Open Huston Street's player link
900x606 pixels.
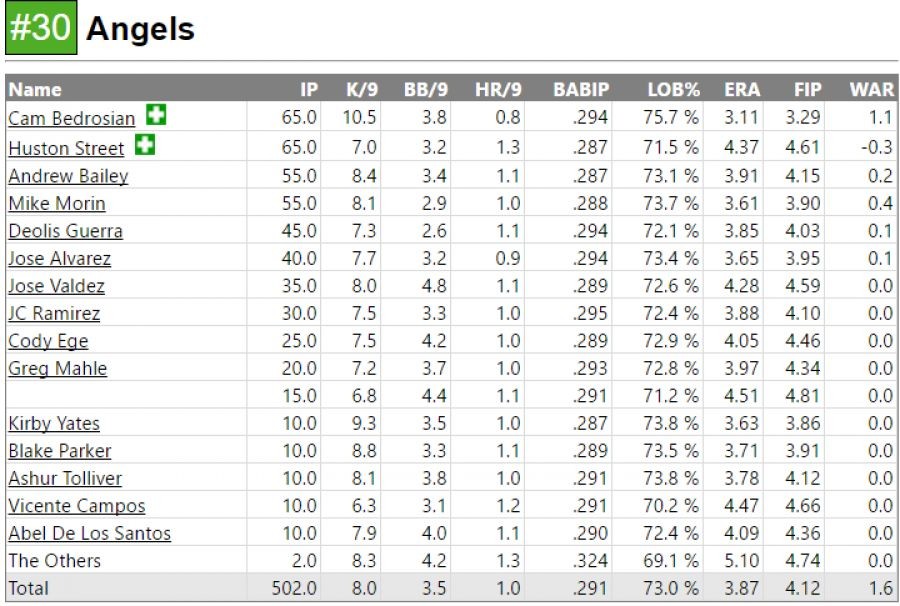pos(66,148)
